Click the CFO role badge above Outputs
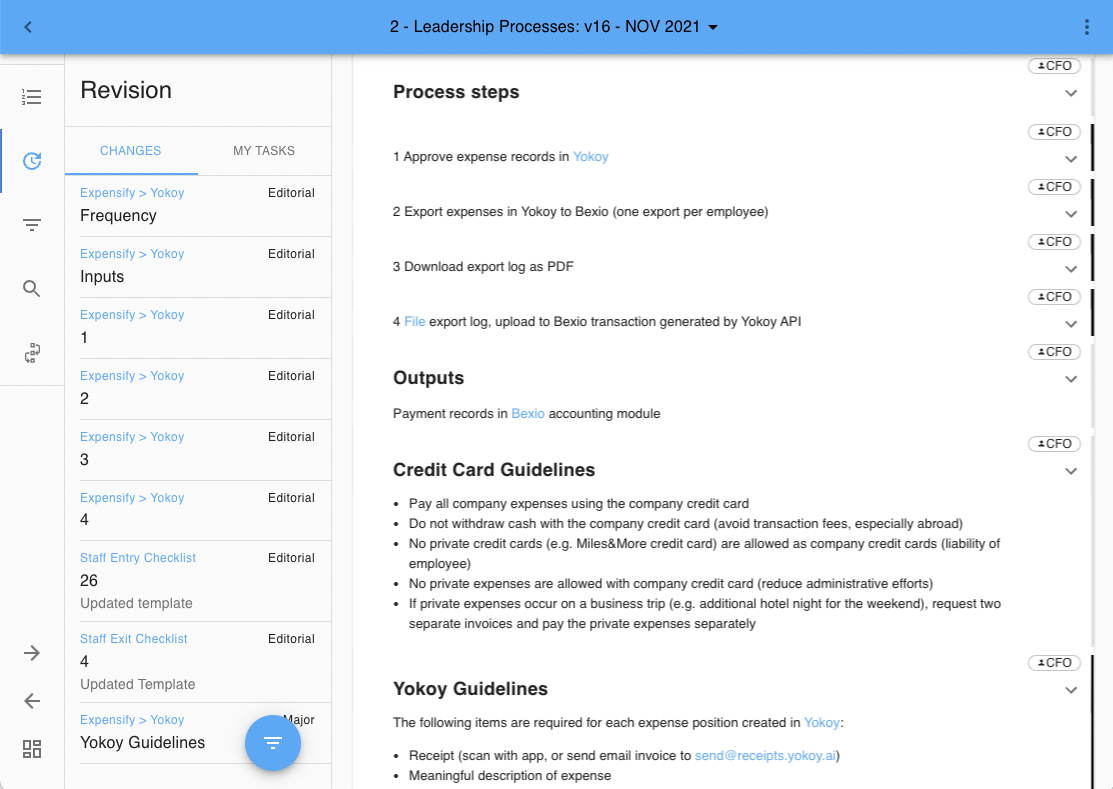This screenshot has width=1113, height=789. tap(1055, 352)
